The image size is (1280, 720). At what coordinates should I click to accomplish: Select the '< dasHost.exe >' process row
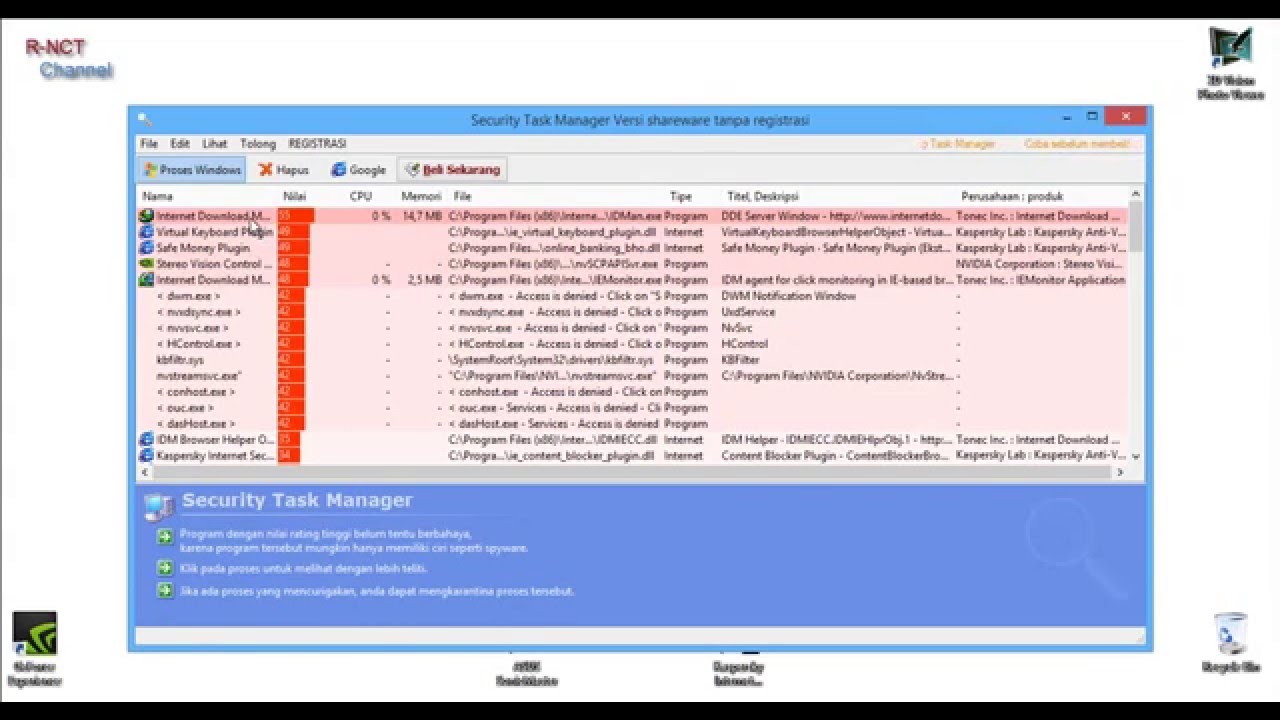[632, 424]
